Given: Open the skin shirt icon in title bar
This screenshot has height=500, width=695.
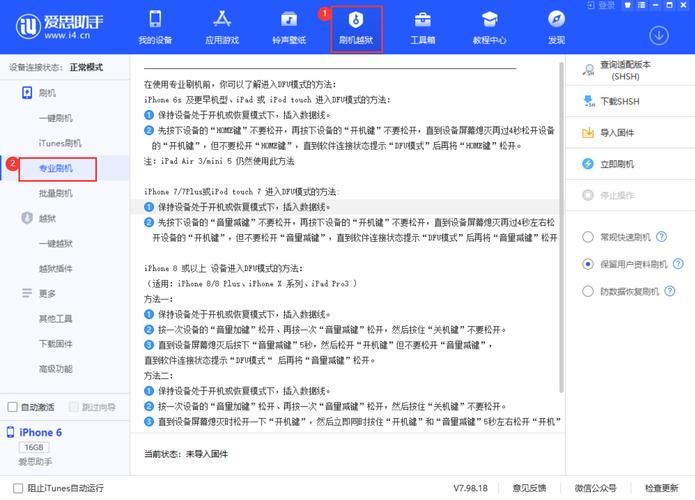Looking at the screenshot, I should pyautogui.click(x=627, y=5).
